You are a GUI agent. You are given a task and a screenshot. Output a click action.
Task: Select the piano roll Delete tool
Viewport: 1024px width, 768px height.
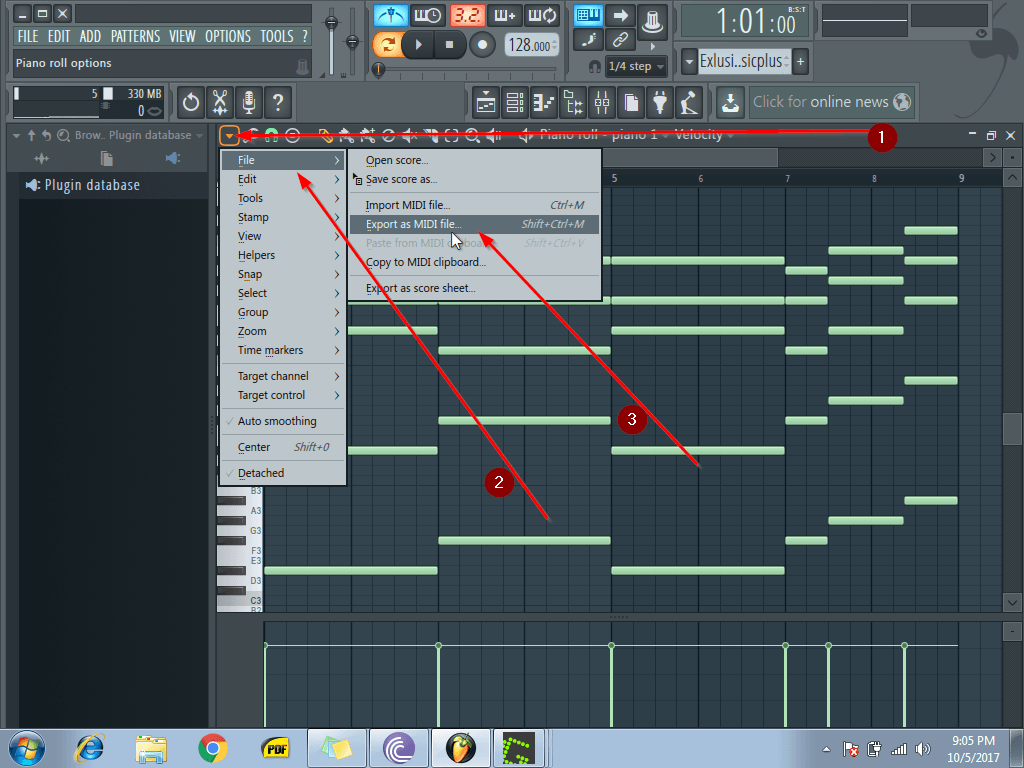(388, 135)
